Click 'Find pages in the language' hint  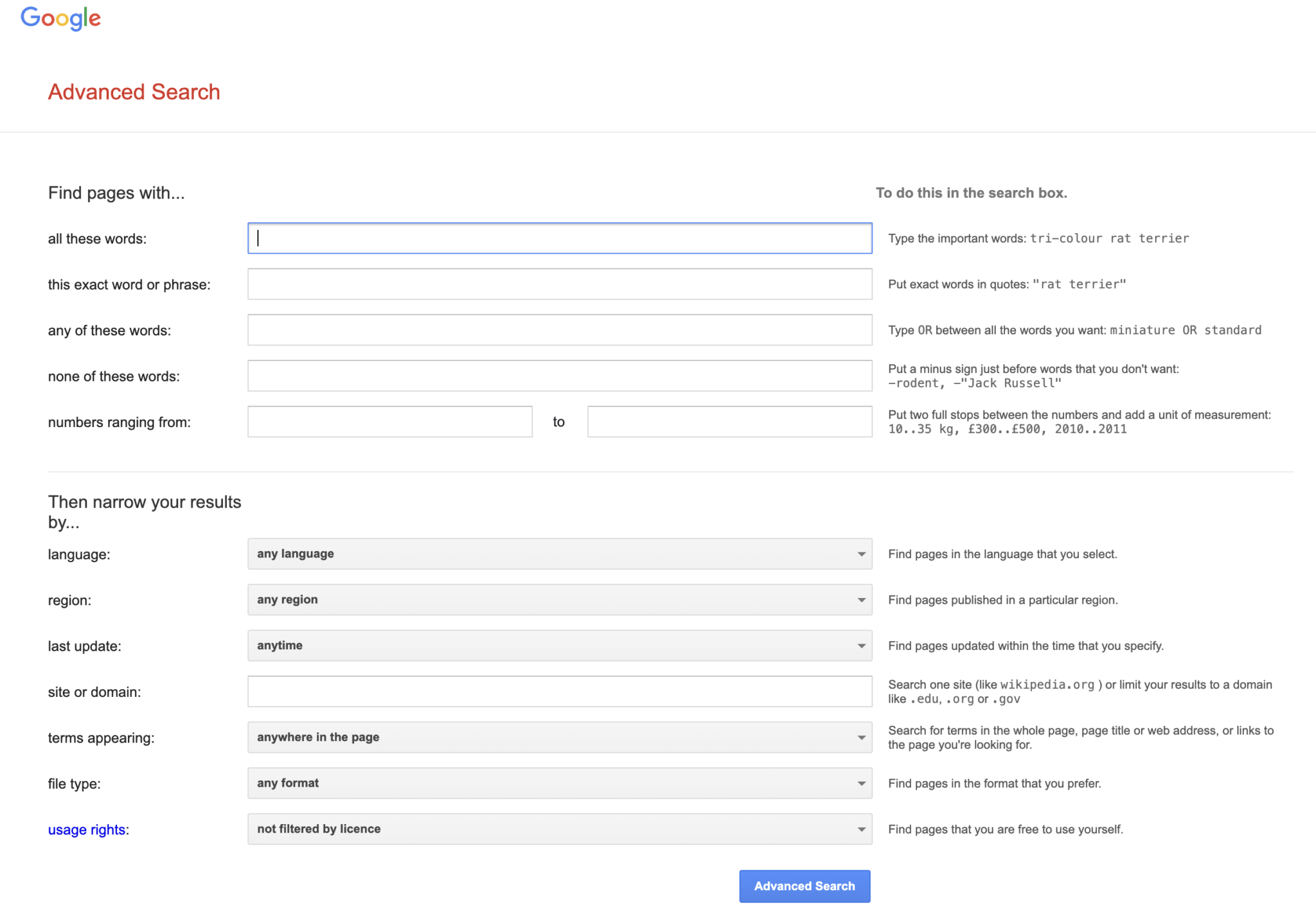click(x=1002, y=554)
